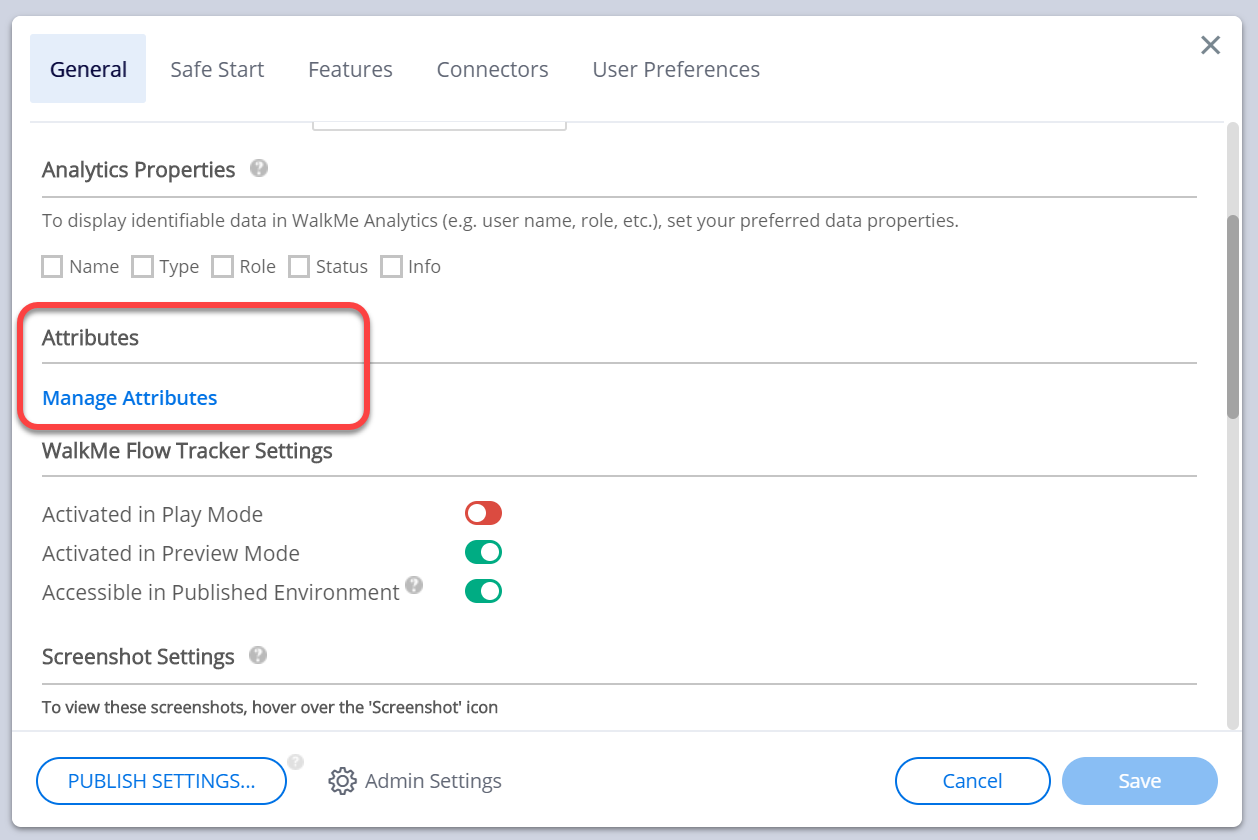
Task: Click the 'To display identifiable data' description
Action: [500, 221]
